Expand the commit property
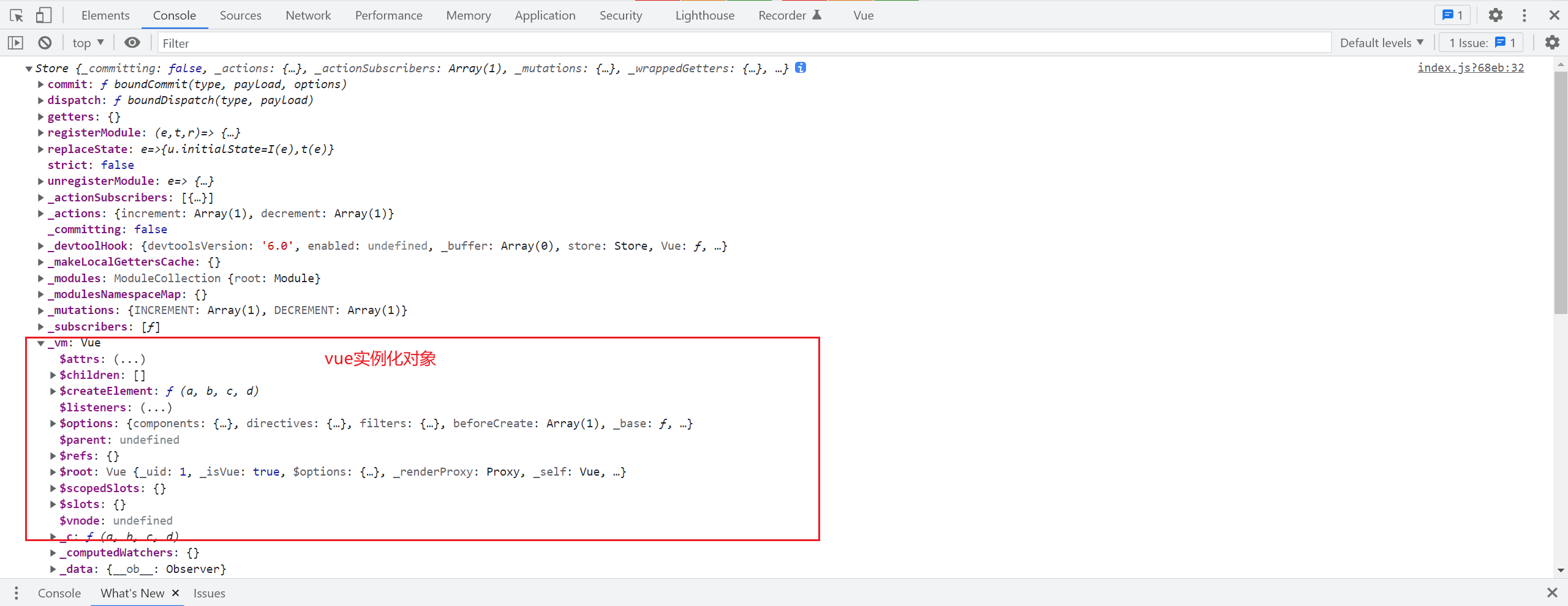This screenshot has height=606, width=1568. pos(41,84)
